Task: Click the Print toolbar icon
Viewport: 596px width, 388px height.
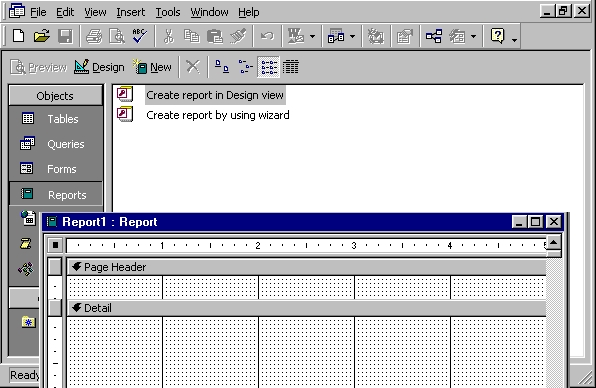Action: click(x=94, y=36)
